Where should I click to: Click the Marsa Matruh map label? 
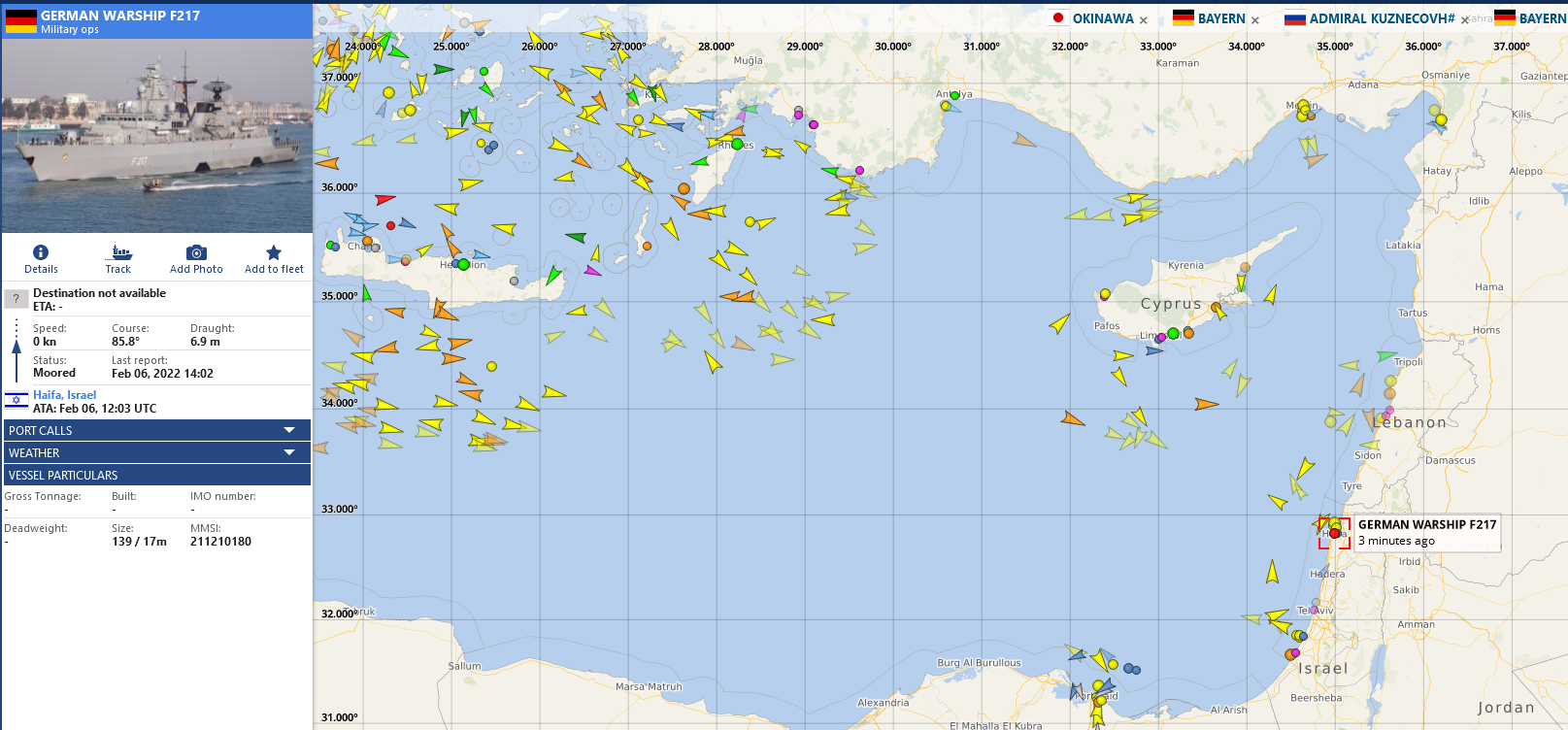point(649,686)
